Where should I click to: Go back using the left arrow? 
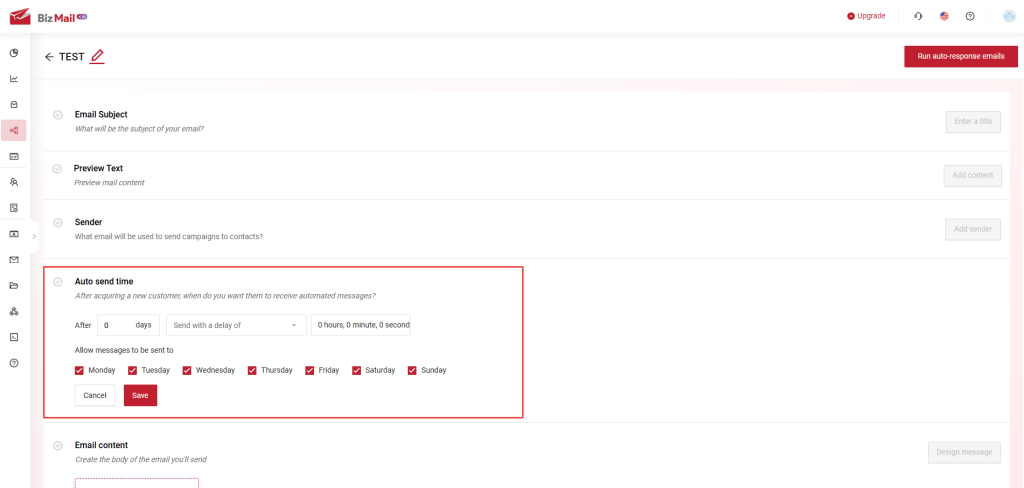click(x=49, y=57)
